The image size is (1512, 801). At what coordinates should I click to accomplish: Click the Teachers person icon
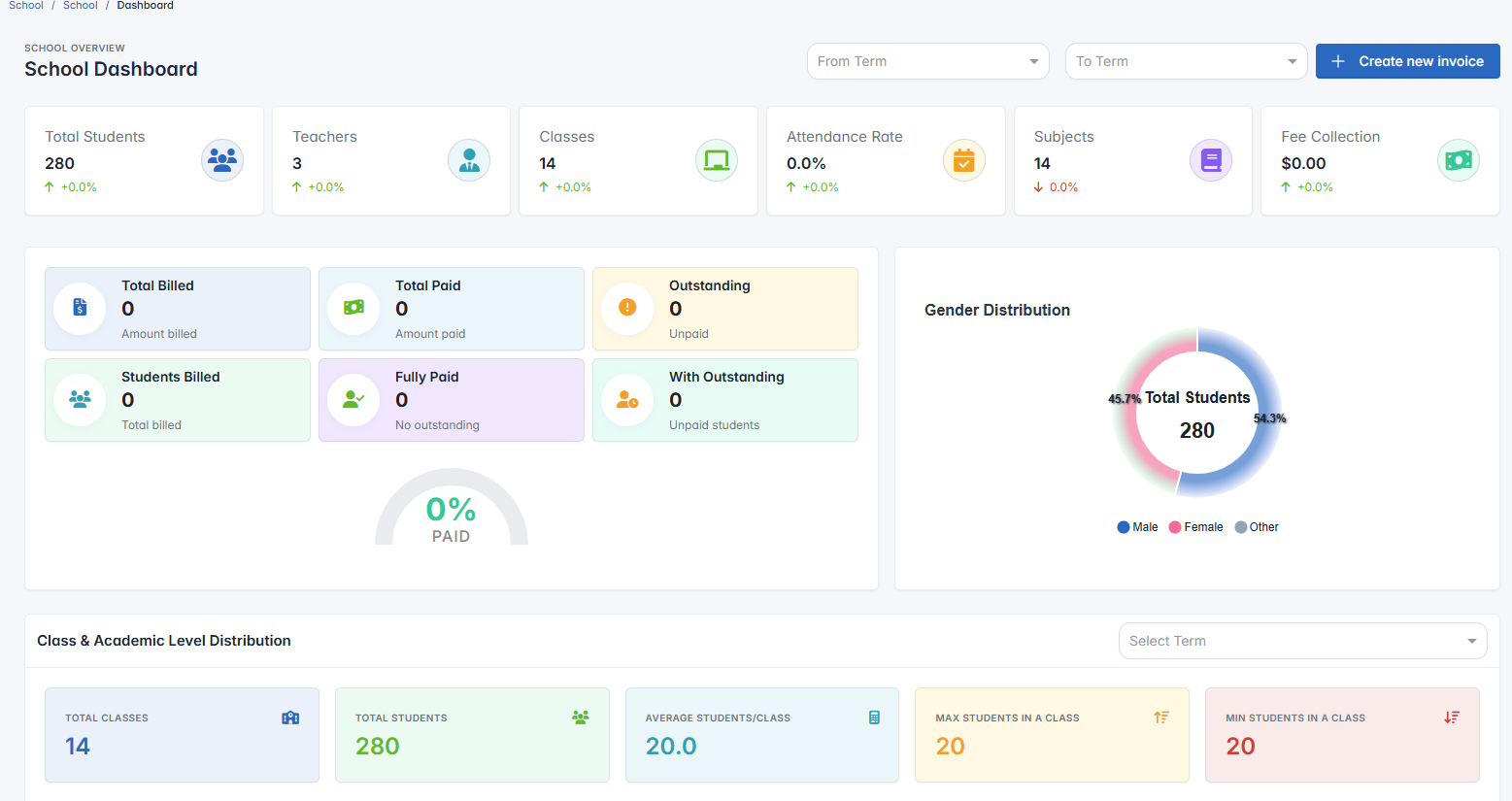[469, 160]
